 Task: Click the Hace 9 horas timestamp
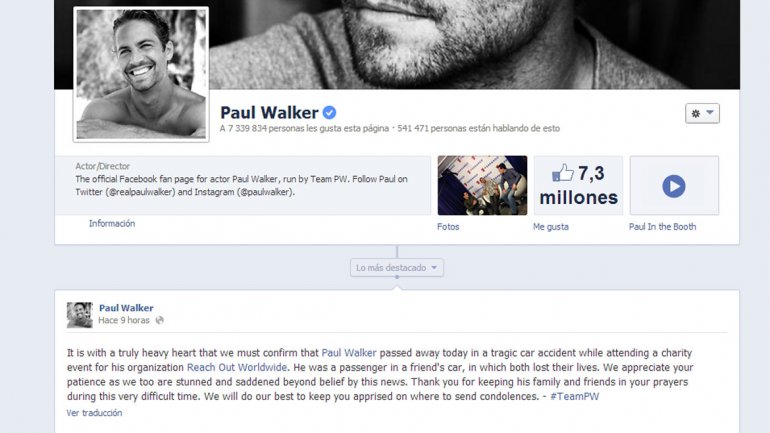(x=124, y=321)
